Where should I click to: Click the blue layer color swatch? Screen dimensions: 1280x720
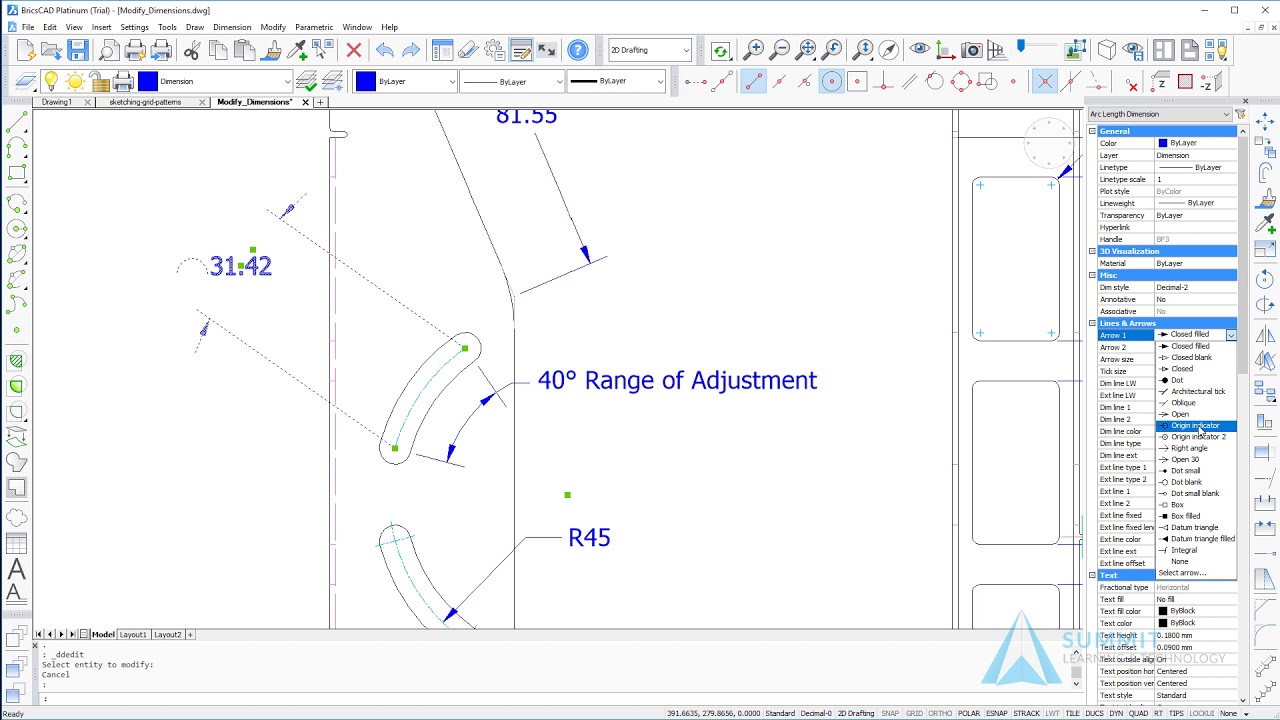point(148,81)
